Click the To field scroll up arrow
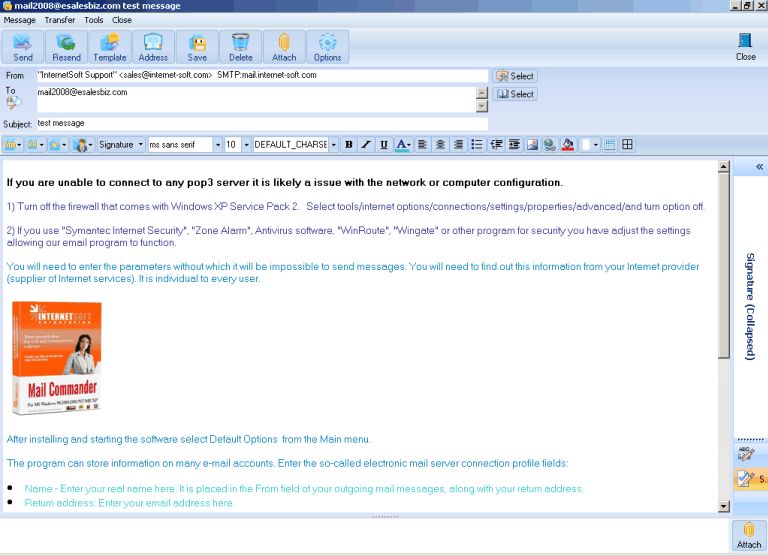Viewport: 768px width, 556px height. point(482,93)
